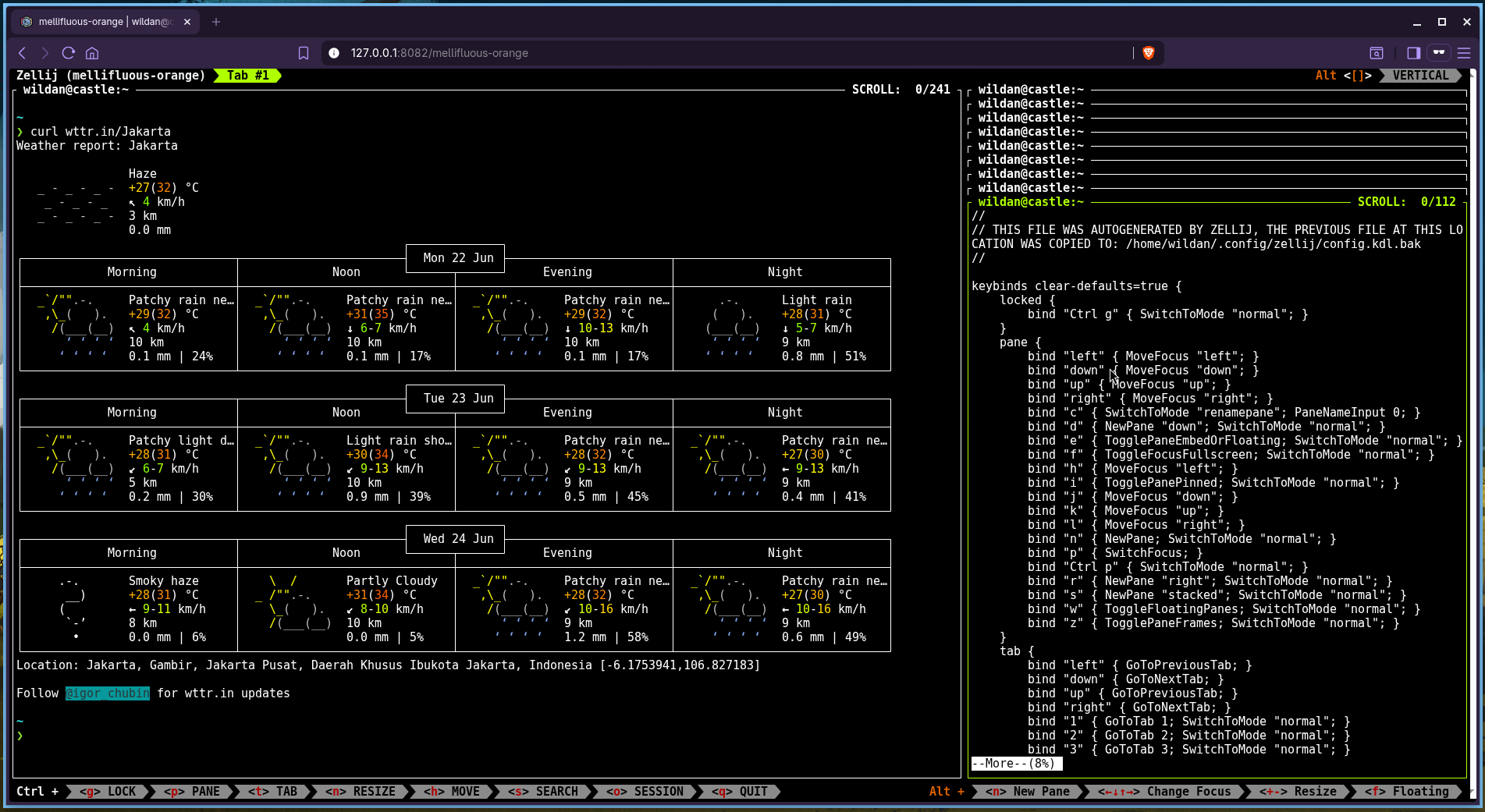The height and width of the screenshot is (812, 1485).
Task: Toggle the browser sidebar panel icon
Action: pyautogui.click(x=1413, y=53)
